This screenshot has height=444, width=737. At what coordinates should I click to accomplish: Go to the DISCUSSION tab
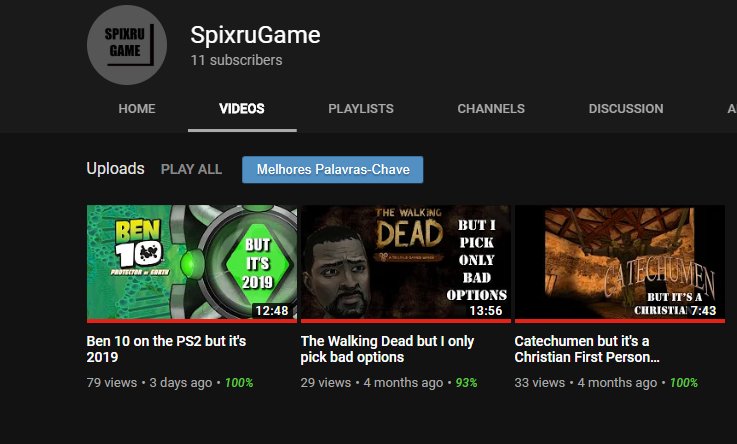[x=626, y=109]
